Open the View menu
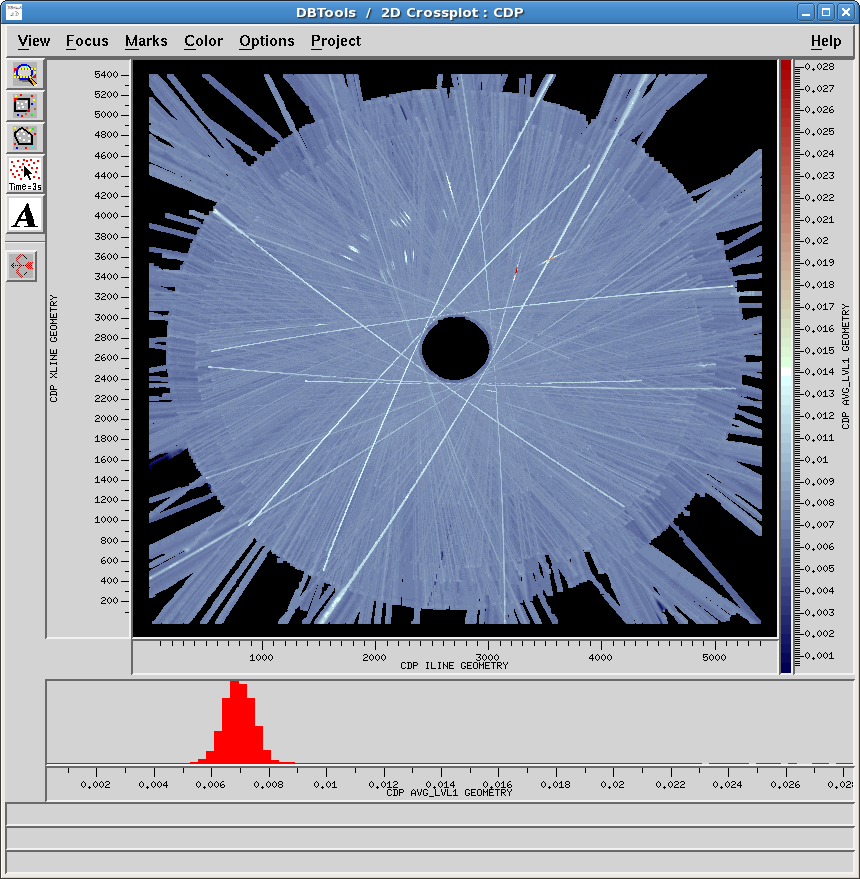This screenshot has height=879, width=860. click(x=34, y=41)
